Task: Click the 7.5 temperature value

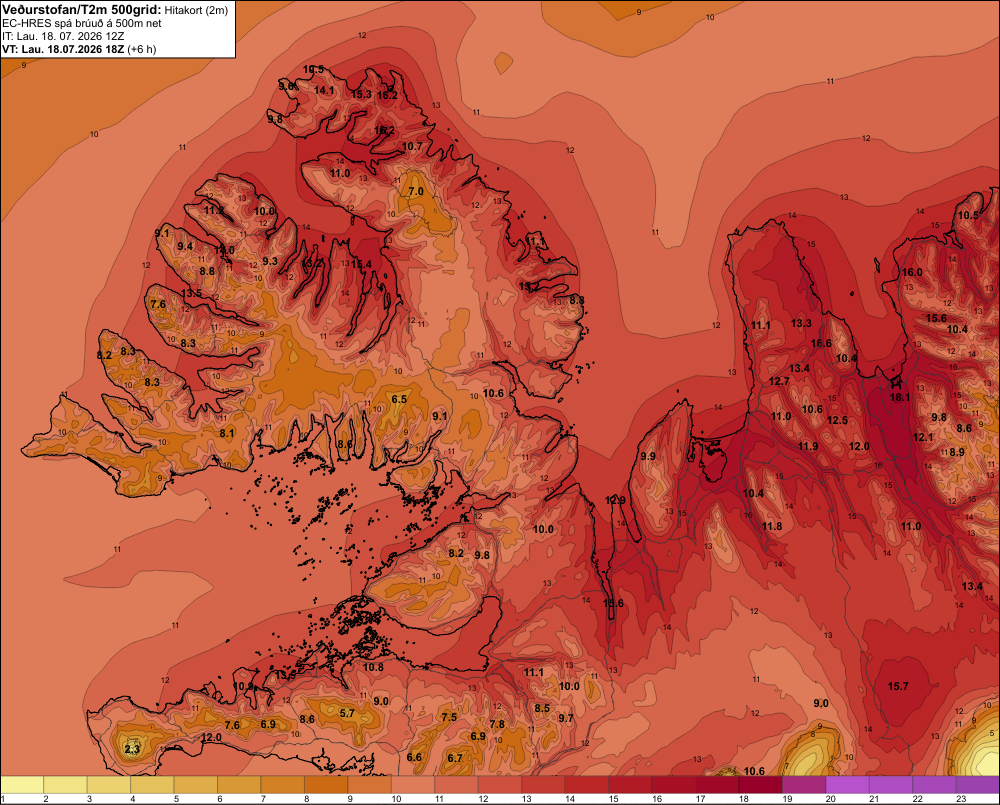Action: pyautogui.click(x=449, y=717)
